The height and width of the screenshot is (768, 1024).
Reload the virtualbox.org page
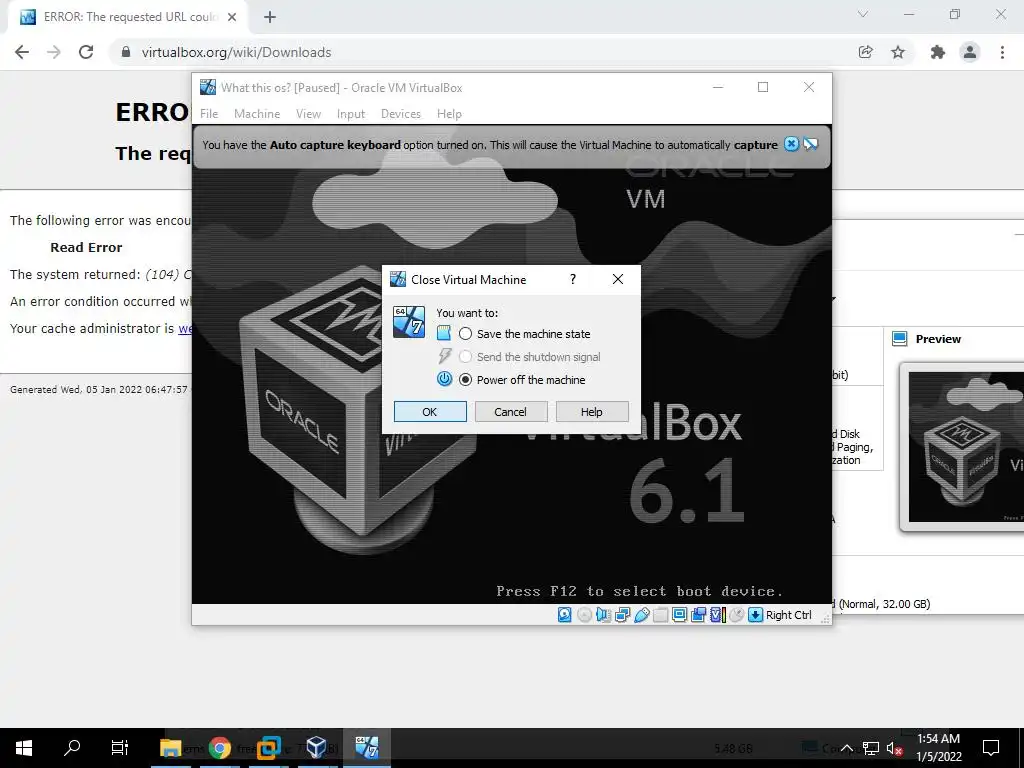(86, 52)
